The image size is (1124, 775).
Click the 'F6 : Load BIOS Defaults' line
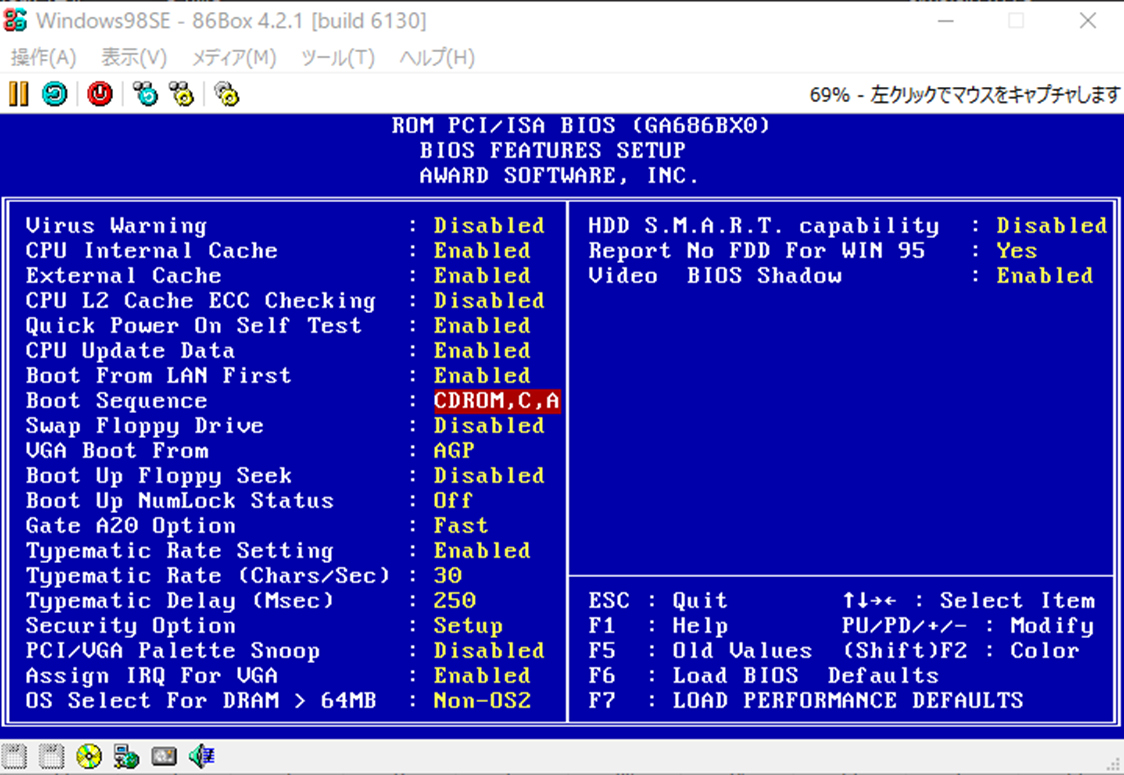point(763,675)
